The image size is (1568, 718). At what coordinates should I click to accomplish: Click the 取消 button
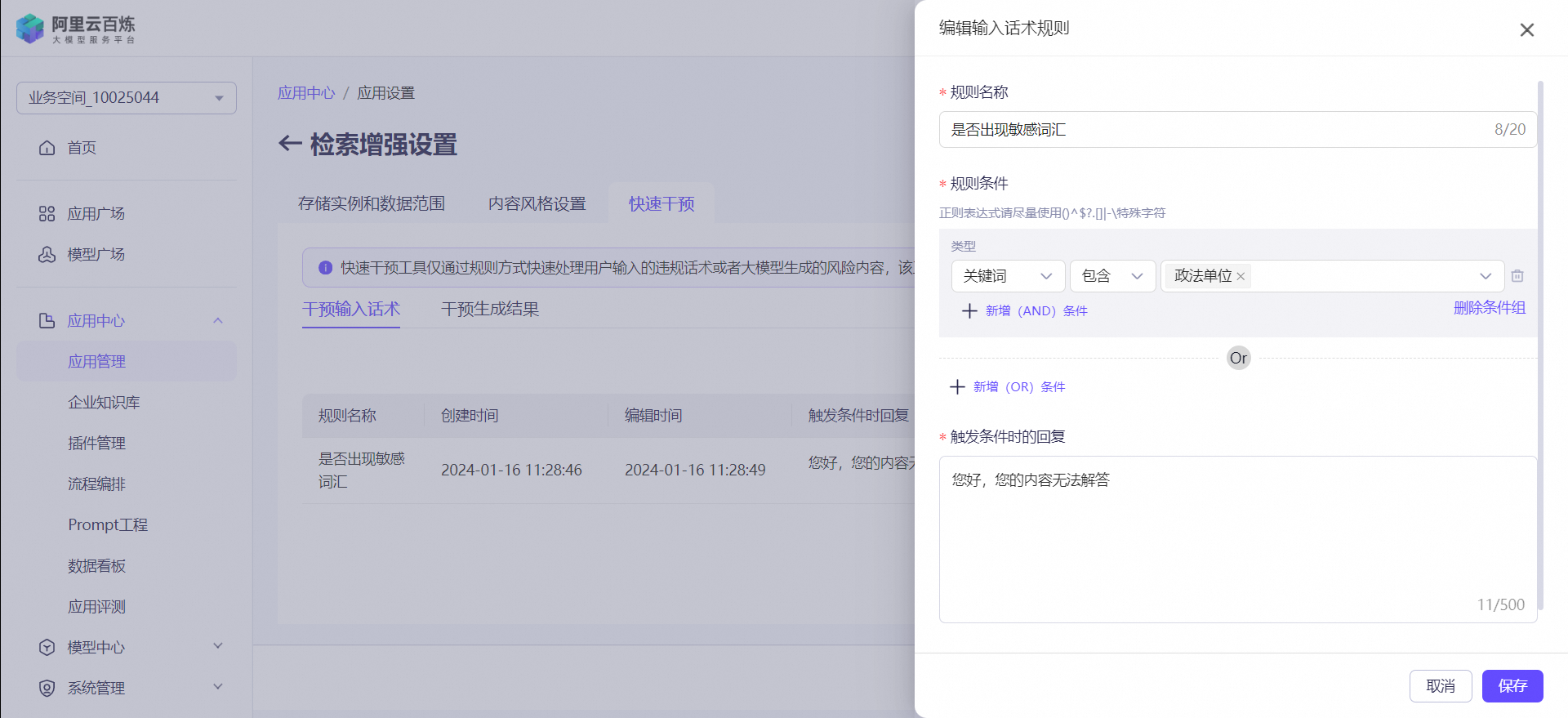point(1441,686)
